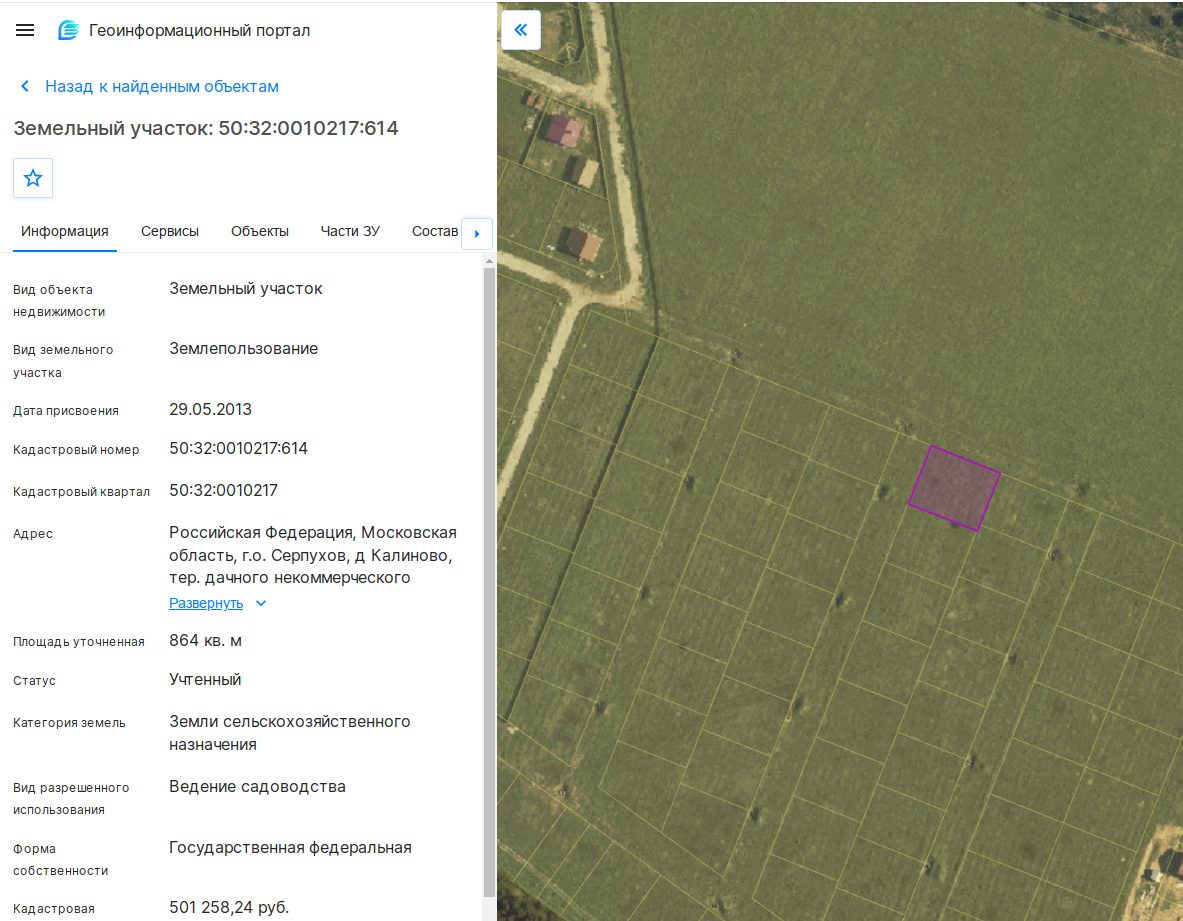The width and height of the screenshot is (1183, 921).
Task: Click scrollbar up arrow in info panel
Action: point(489,261)
